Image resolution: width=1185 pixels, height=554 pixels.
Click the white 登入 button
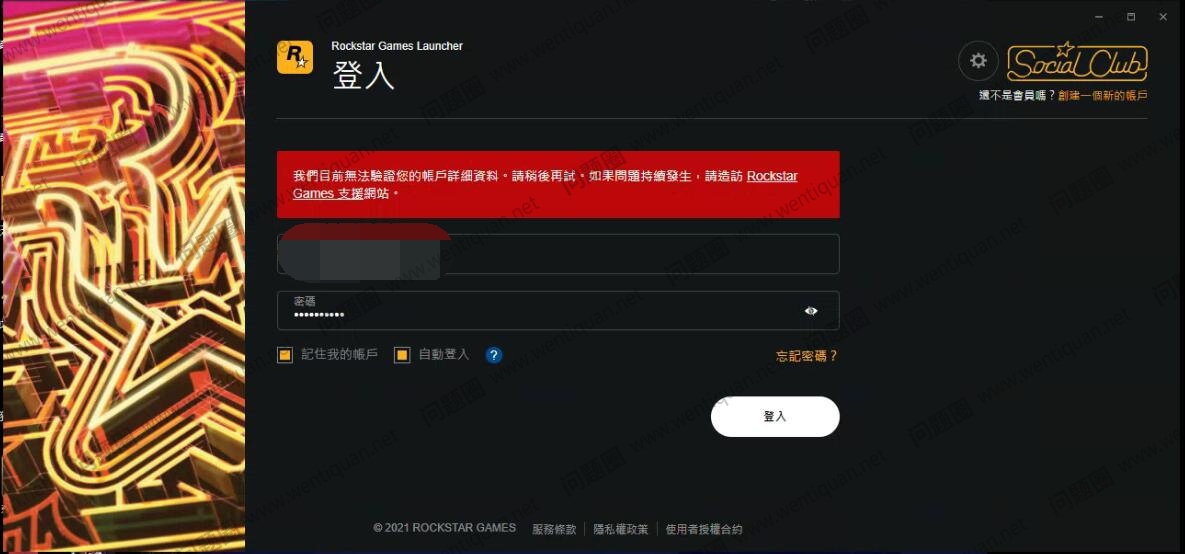(775, 416)
